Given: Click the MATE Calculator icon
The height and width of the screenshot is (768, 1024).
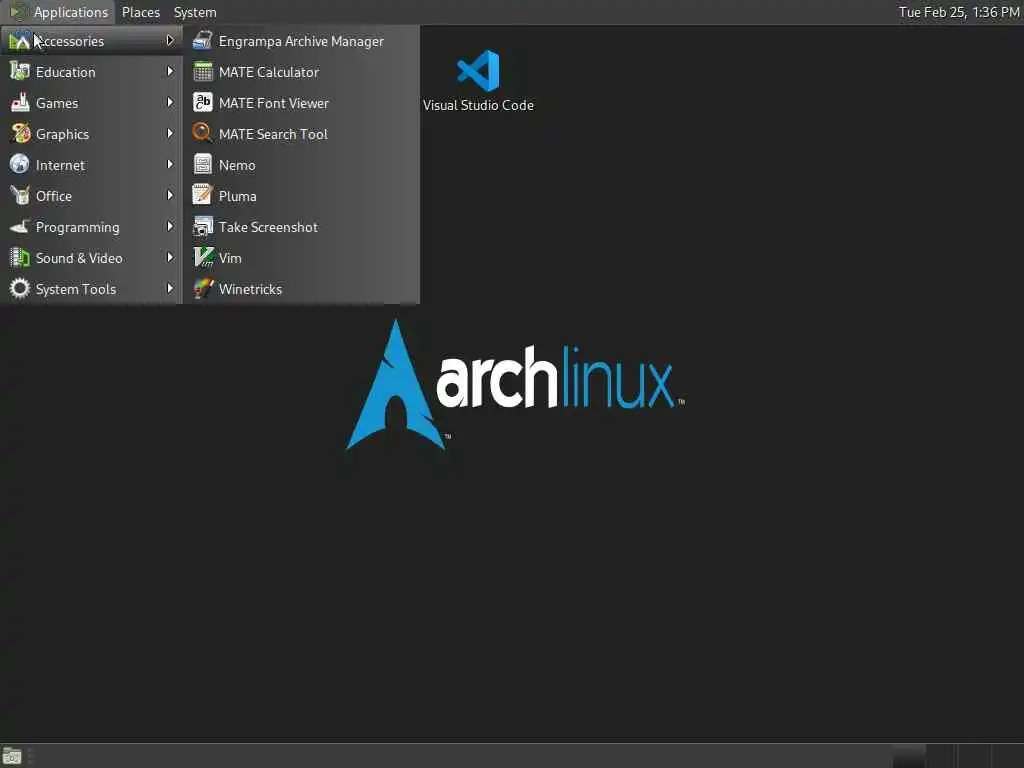Looking at the screenshot, I should pyautogui.click(x=202, y=72).
